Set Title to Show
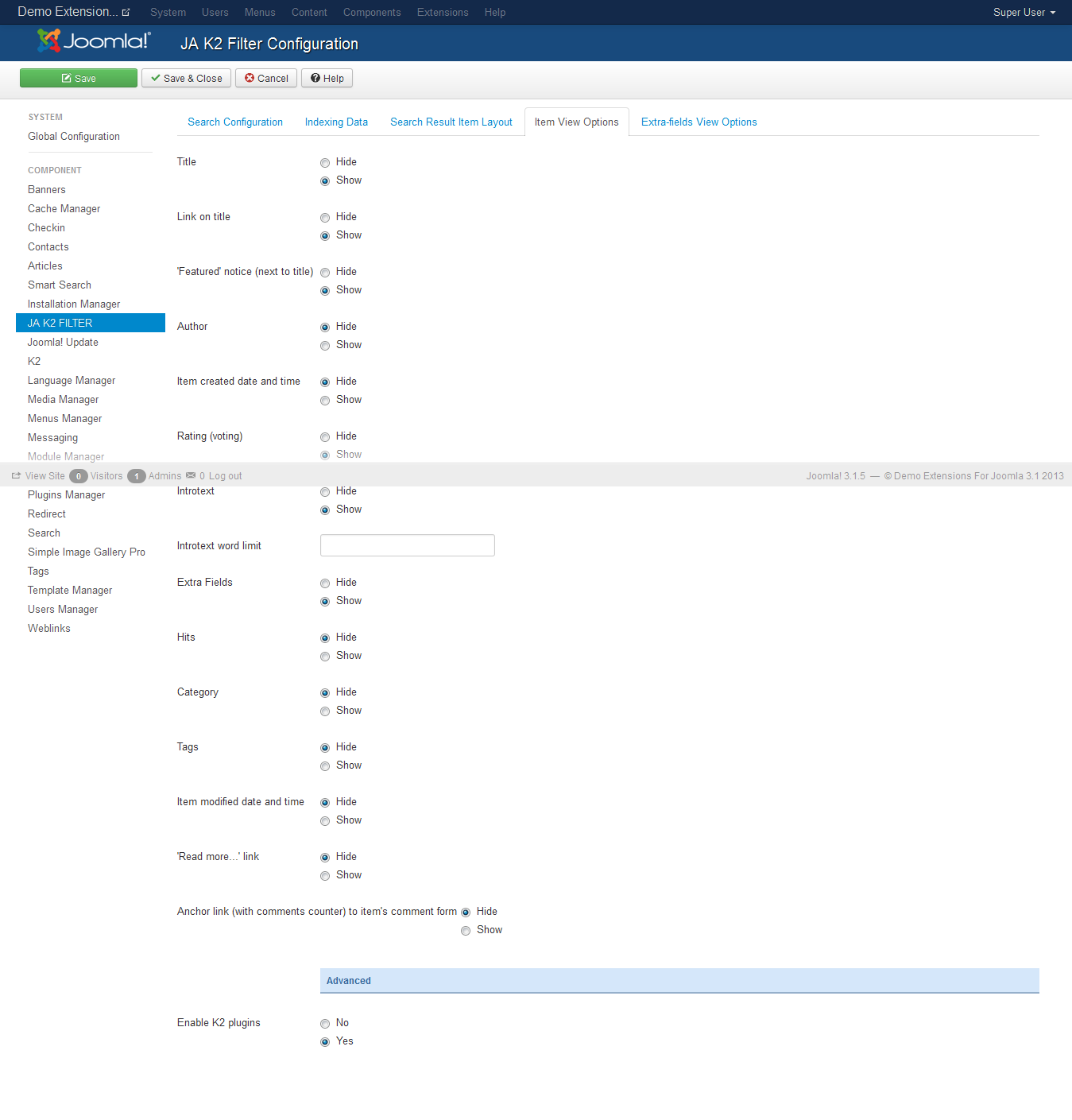This screenshot has height=1120, width=1072. (x=325, y=181)
